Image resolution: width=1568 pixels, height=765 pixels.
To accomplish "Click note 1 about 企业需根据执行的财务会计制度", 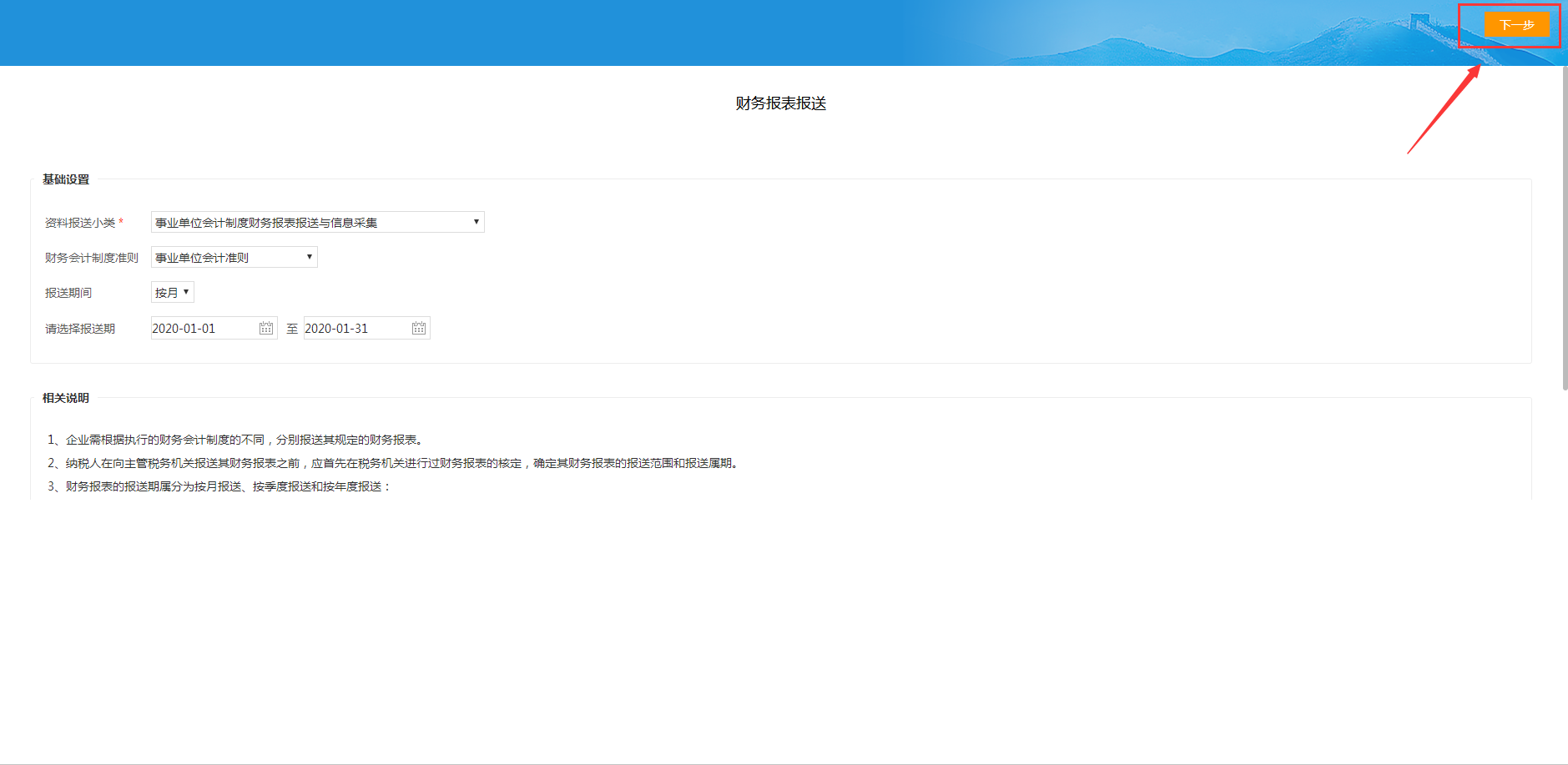I will click(235, 440).
